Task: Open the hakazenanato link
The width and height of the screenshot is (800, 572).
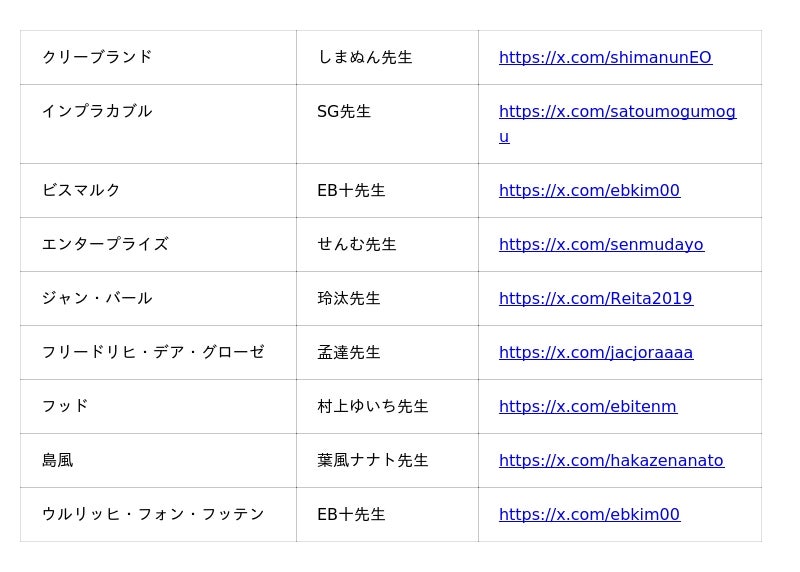Action: coord(611,461)
